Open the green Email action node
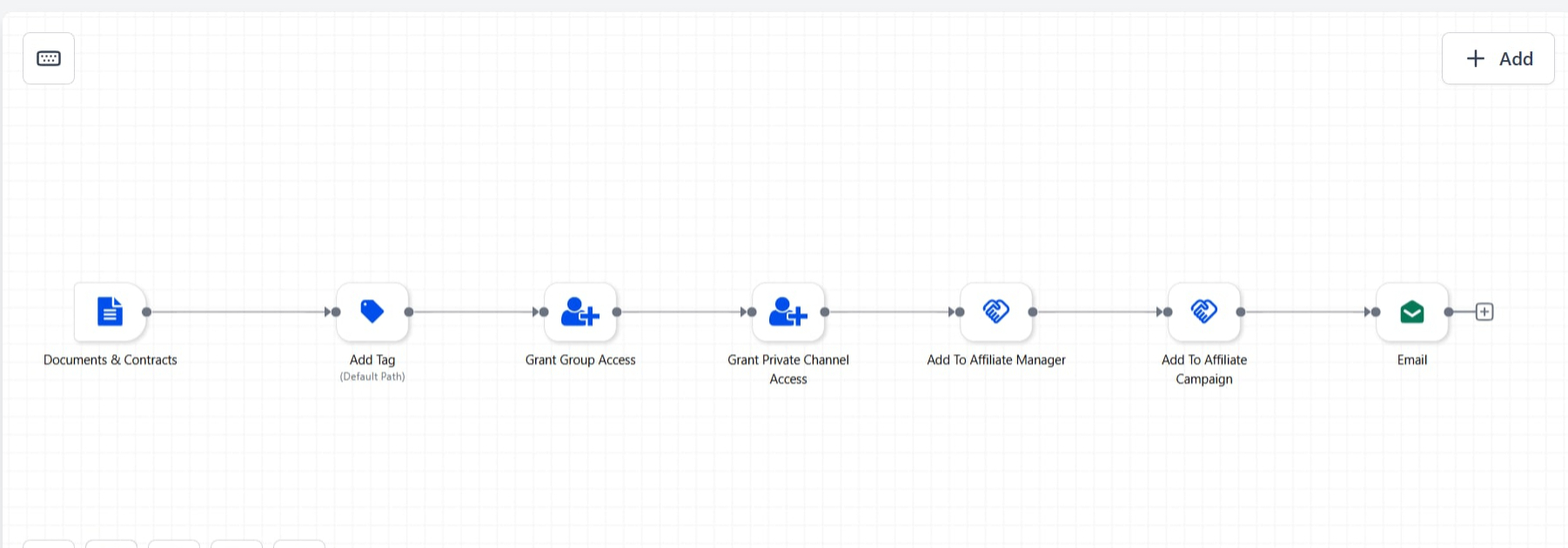 (1412, 311)
